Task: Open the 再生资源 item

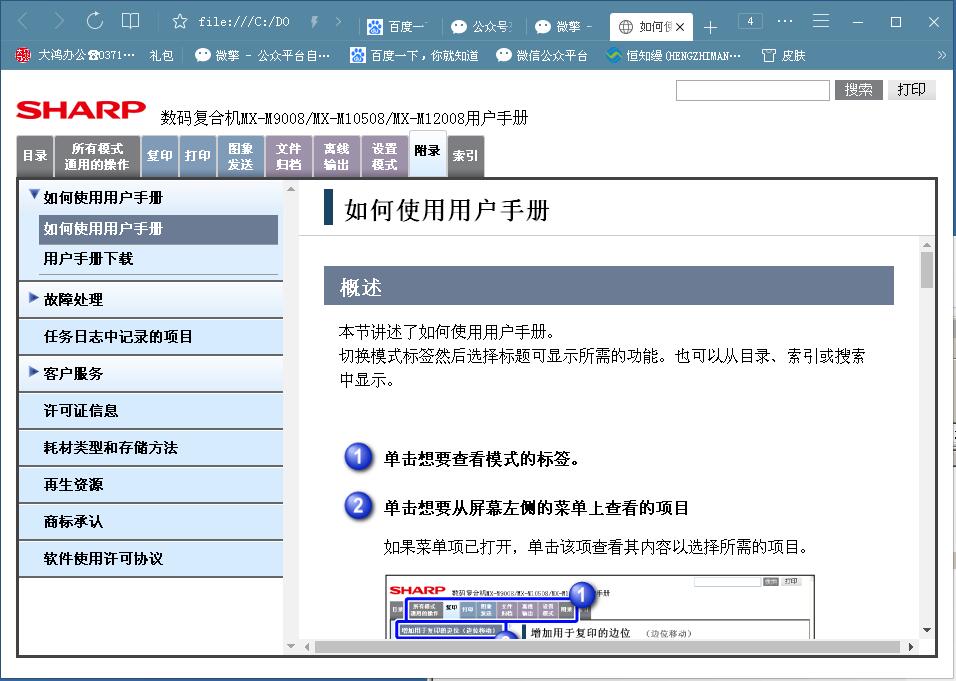Action: tap(151, 485)
